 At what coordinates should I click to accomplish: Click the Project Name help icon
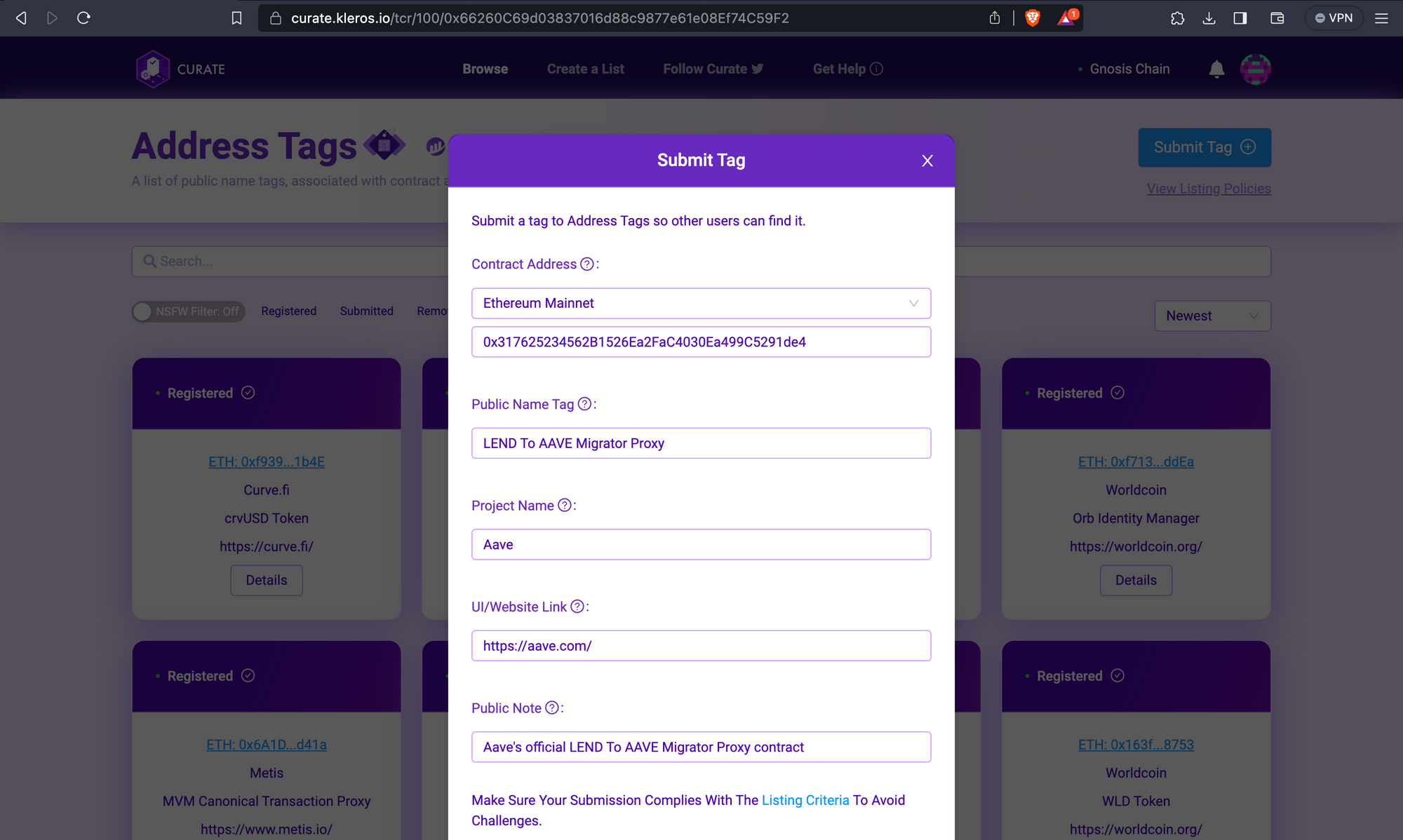pyautogui.click(x=564, y=506)
